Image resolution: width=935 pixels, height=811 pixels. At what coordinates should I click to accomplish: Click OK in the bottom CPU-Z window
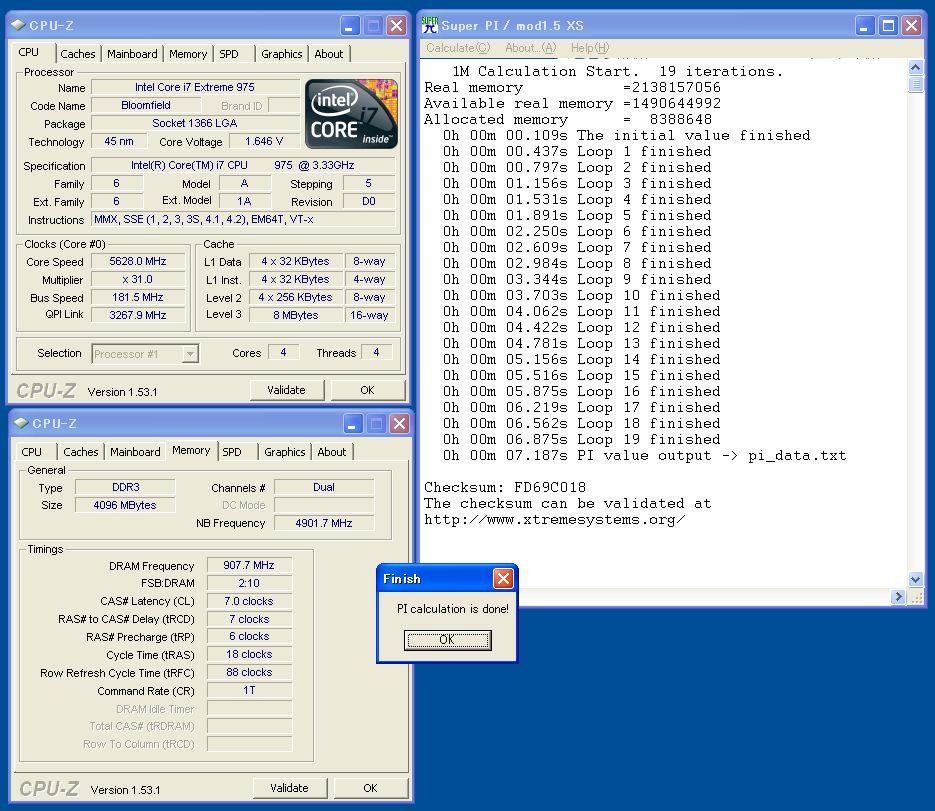pyautogui.click(x=370, y=788)
